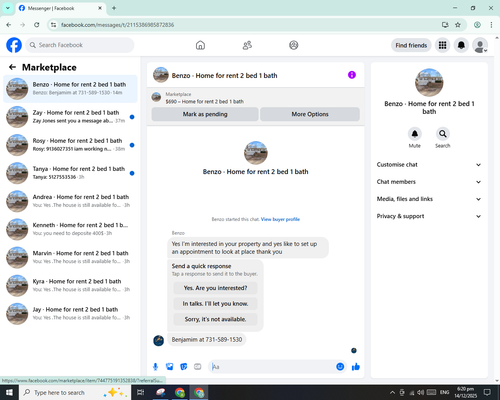Open the account profile avatar menu

tap(480, 45)
